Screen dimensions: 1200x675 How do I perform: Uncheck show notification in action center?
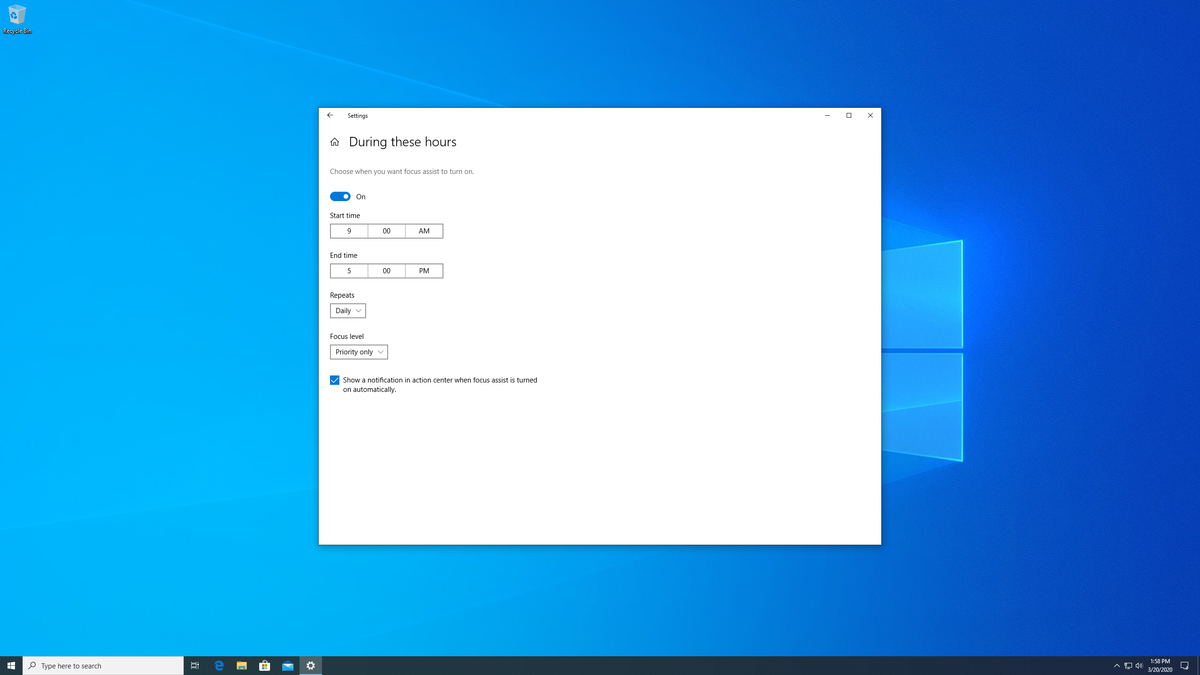coord(335,380)
